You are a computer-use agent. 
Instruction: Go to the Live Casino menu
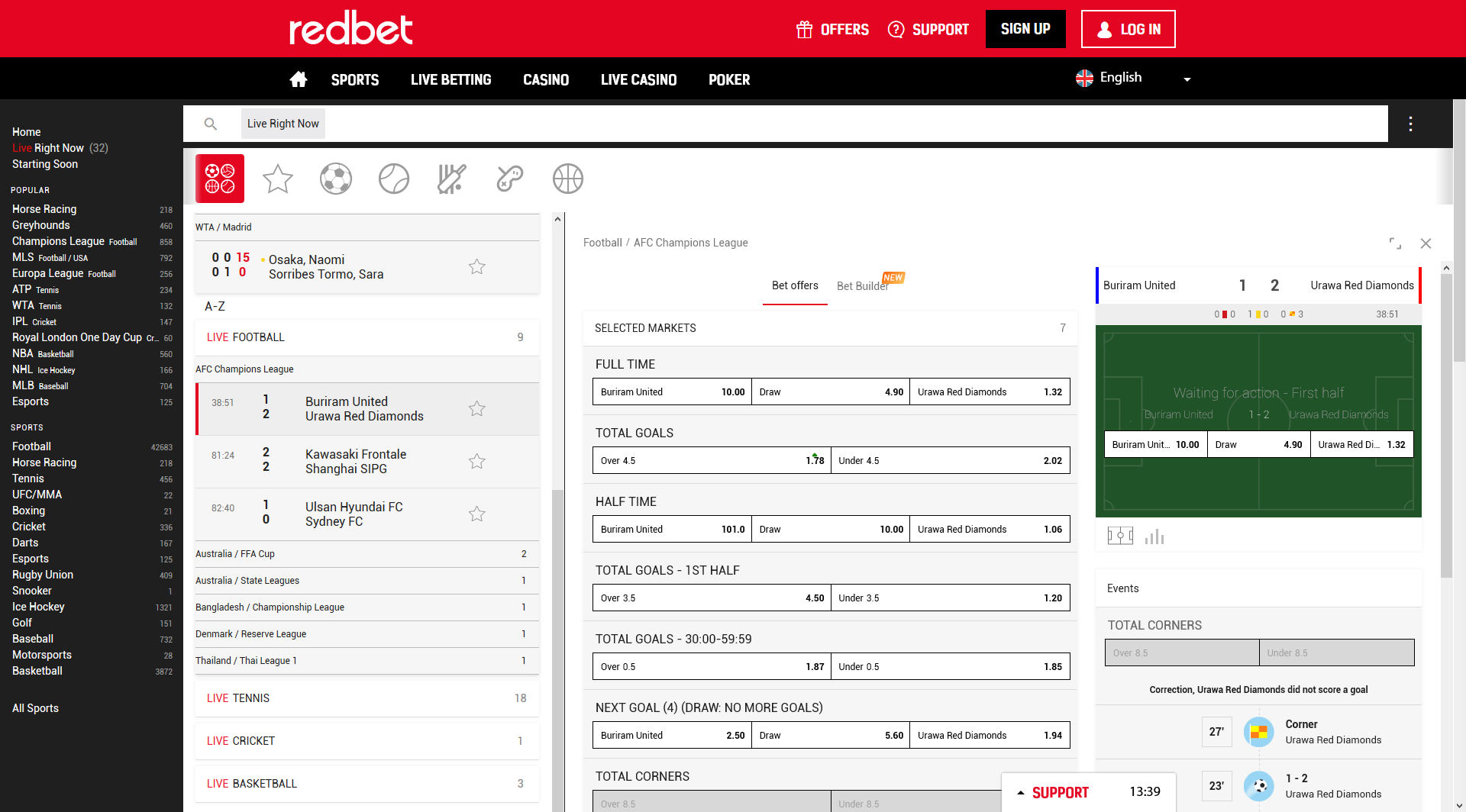[638, 79]
